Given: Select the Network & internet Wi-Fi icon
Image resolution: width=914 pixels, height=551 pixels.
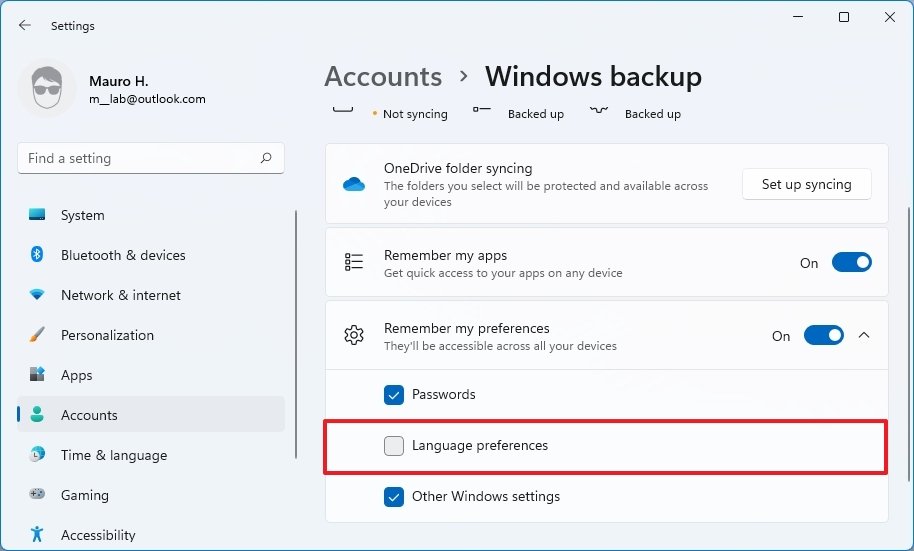Looking at the screenshot, I should (38, 295).
